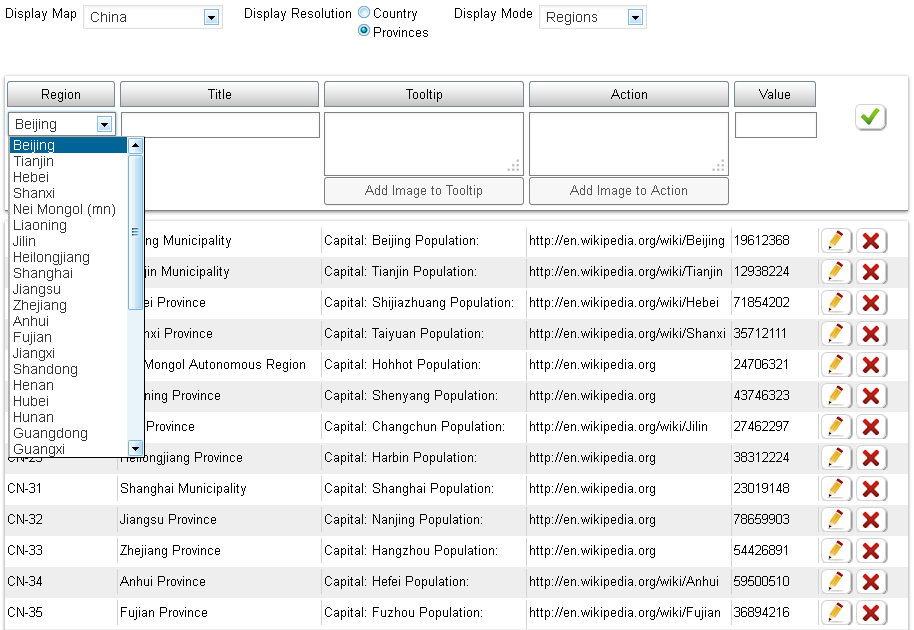The height and width of the screenshot is (630, 914).
Task: Click the Value column header
Action: click(x=775, y=94)
